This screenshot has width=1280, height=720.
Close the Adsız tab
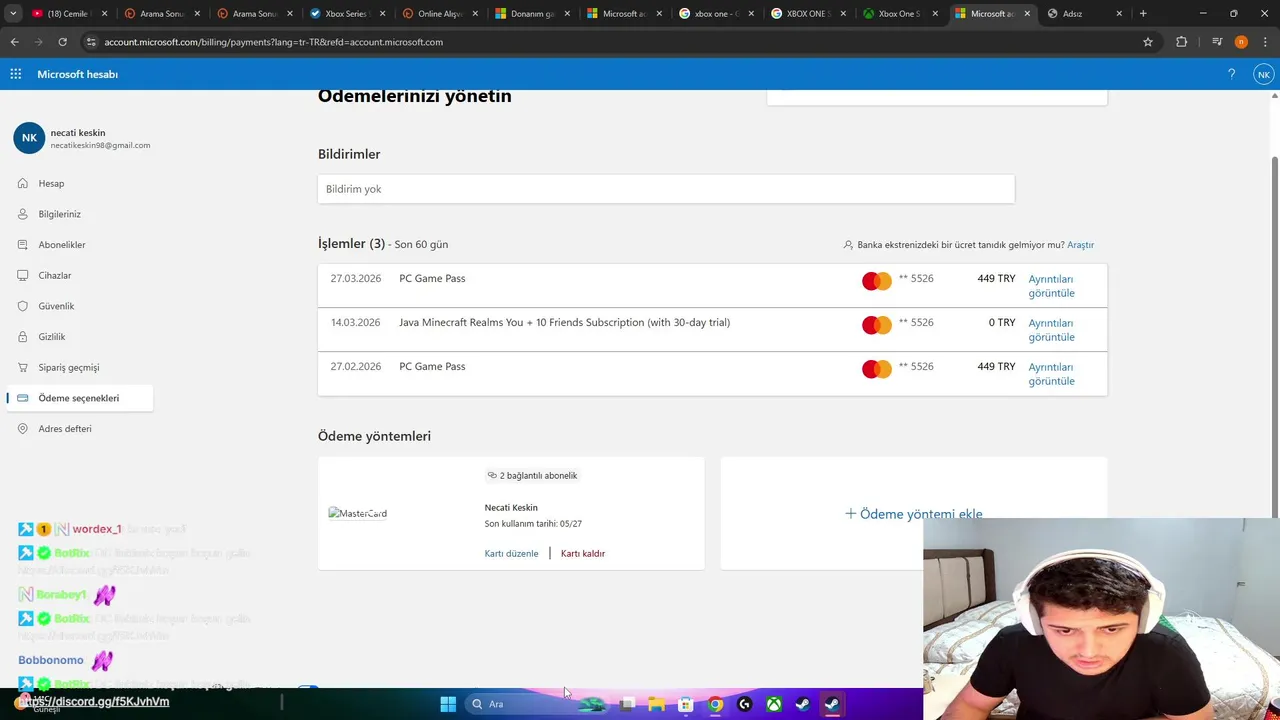(1119, 14)
